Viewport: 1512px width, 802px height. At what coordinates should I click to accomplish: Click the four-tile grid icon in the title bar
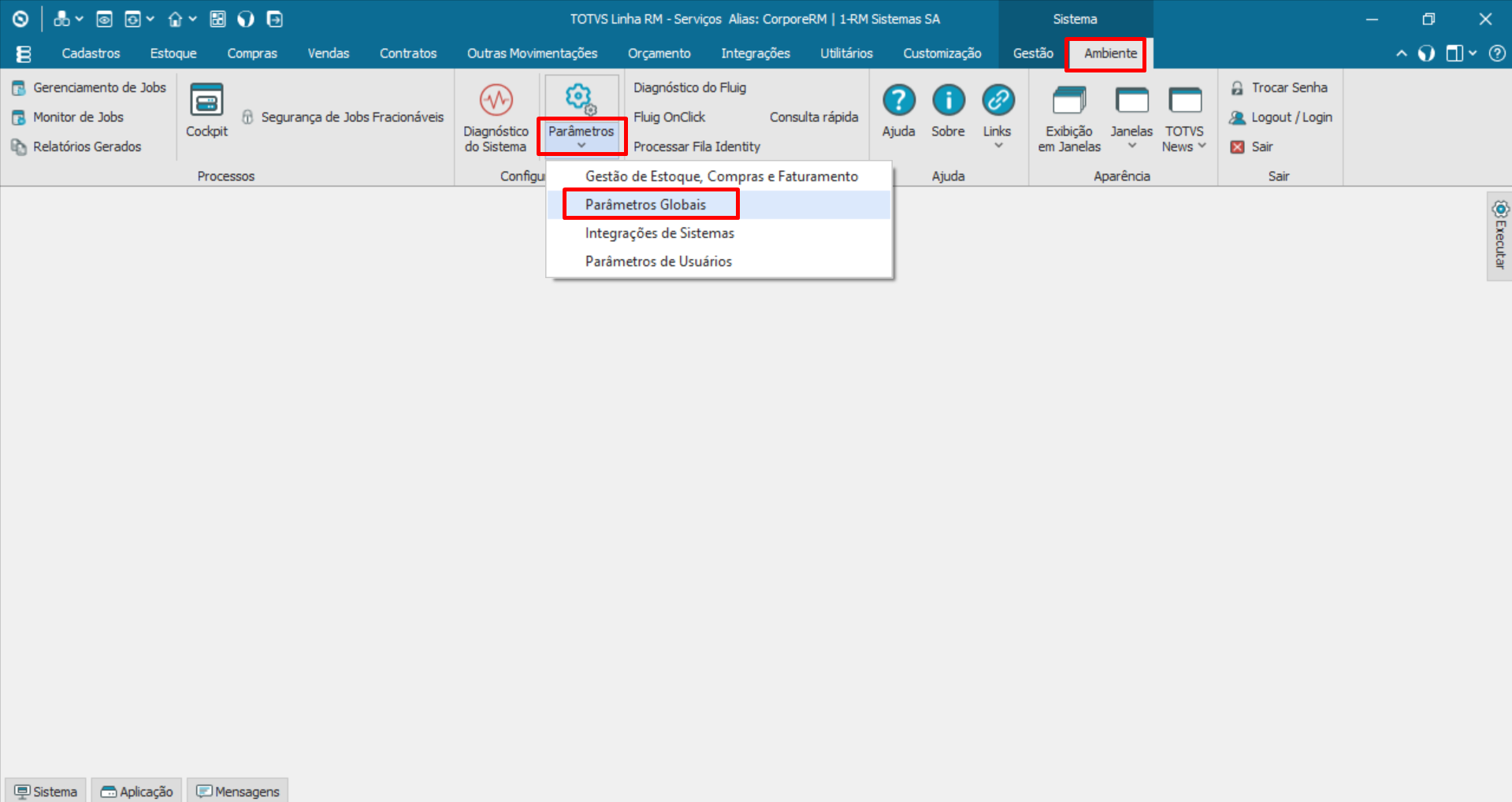point(218,19)
